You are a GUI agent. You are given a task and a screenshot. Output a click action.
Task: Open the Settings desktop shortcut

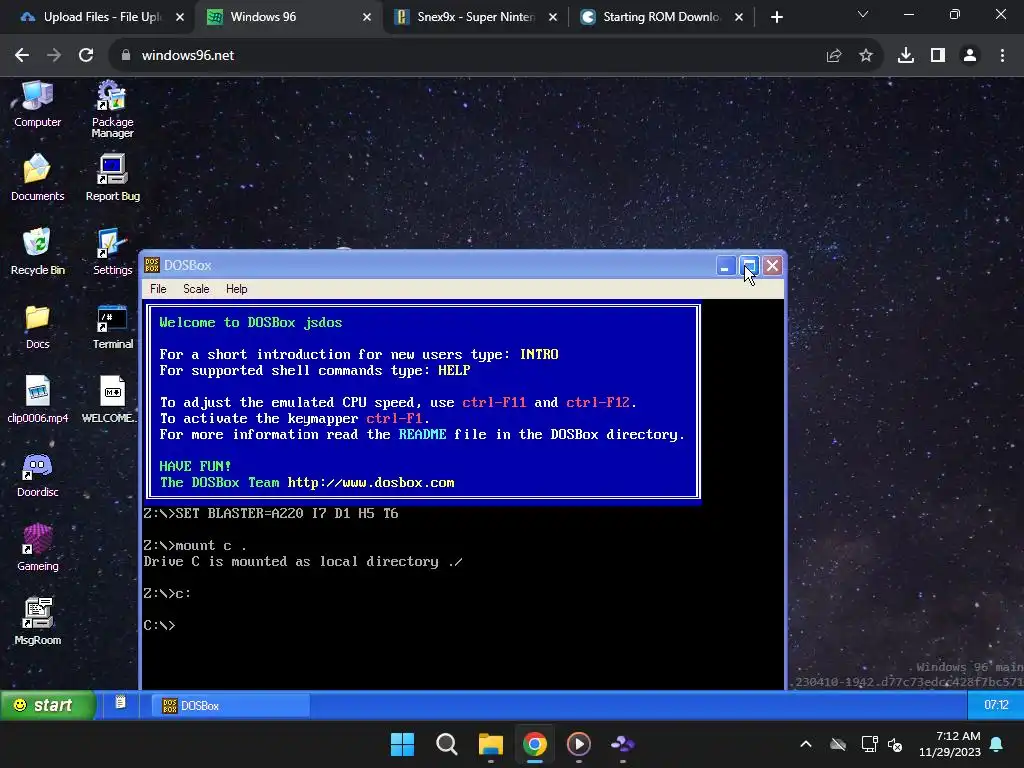pyautogui.click(x=112, y=251)
